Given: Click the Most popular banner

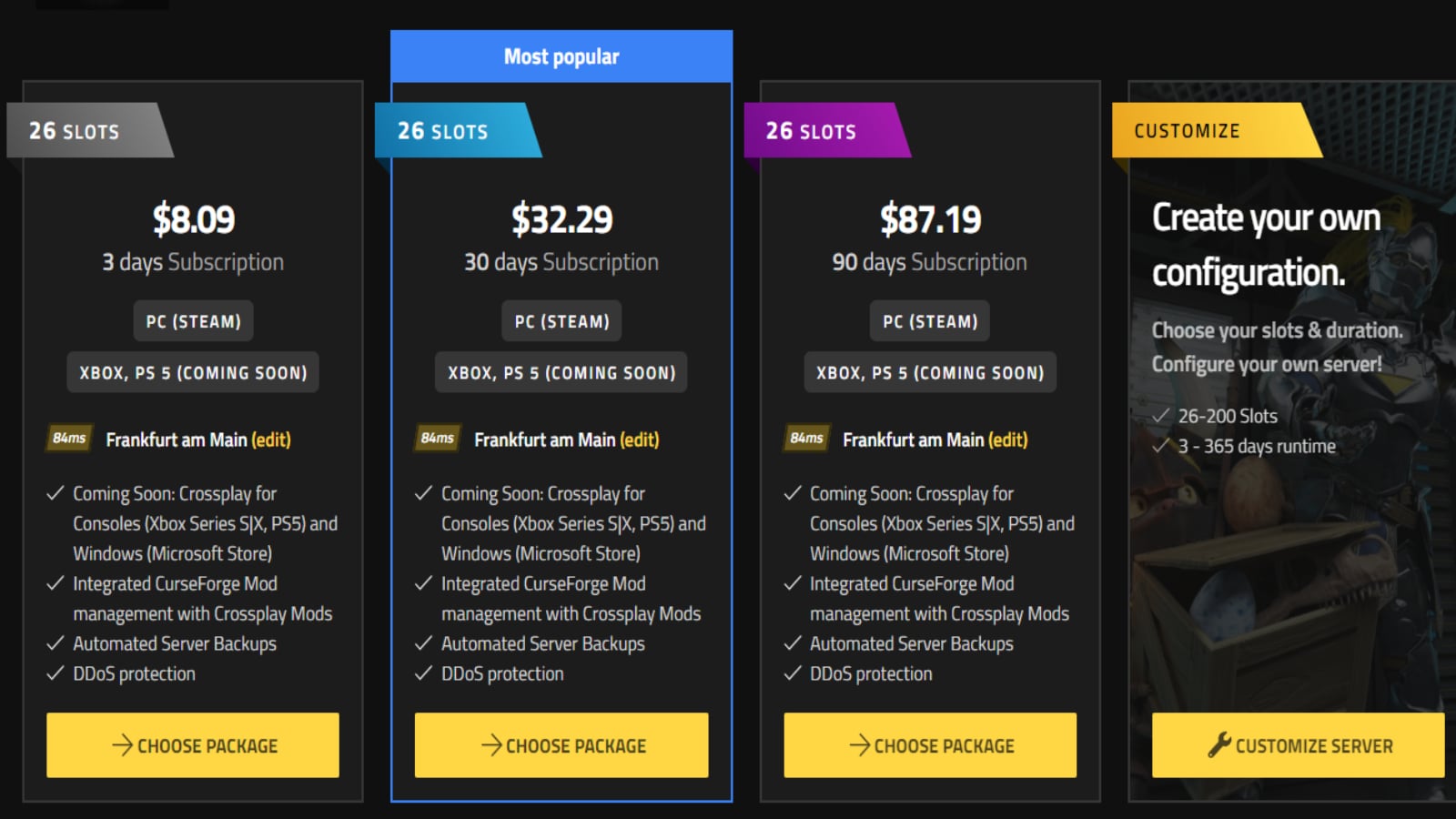Looking at the screenshot, I should 561,56.
